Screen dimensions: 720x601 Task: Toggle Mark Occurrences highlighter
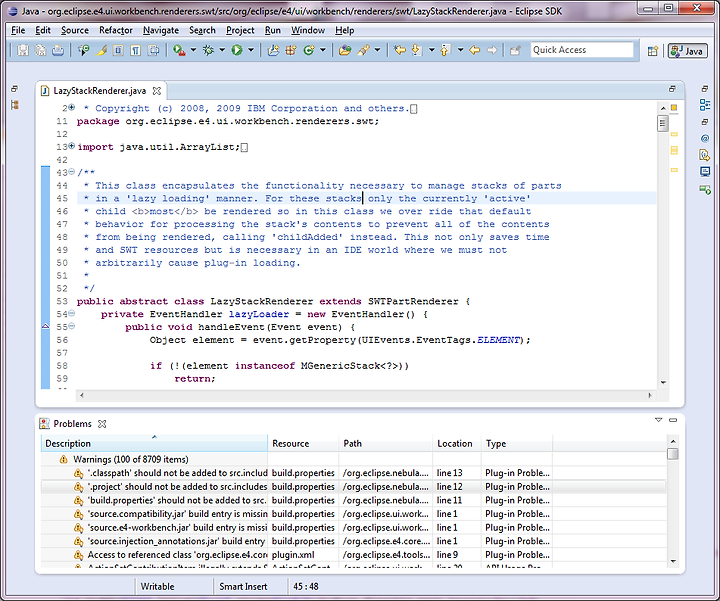coord(101,50)
